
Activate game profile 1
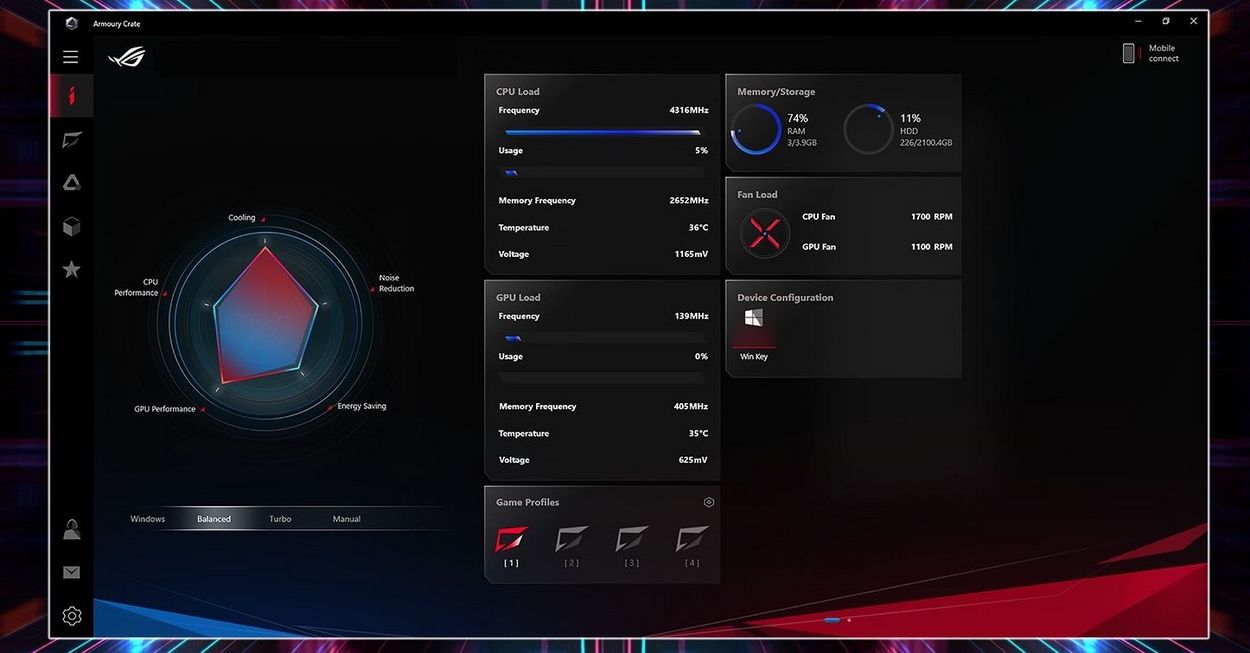coord(512,540)
